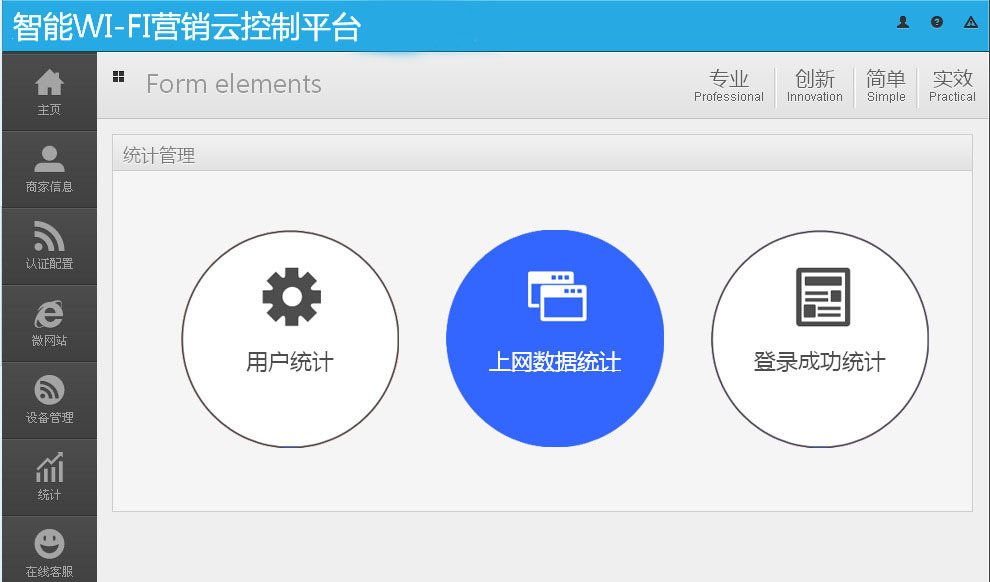
Task: Click the news layout icon above 登录成功统计
Action: point(822,297)
